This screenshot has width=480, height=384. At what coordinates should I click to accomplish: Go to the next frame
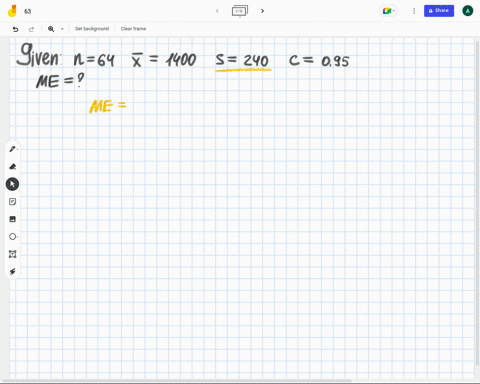[262, 11]
